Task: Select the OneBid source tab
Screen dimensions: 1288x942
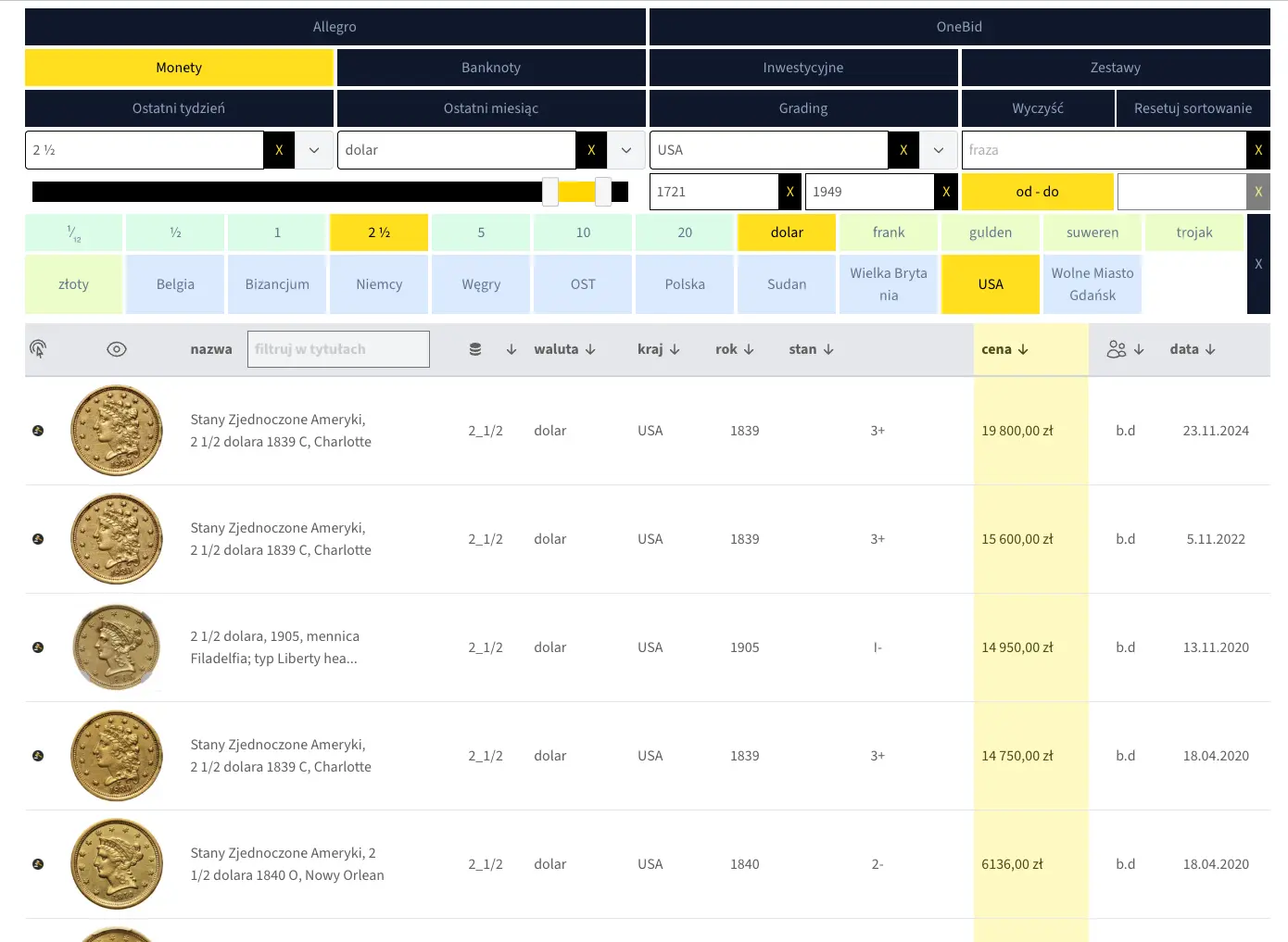Action: [x=959, y=27]
